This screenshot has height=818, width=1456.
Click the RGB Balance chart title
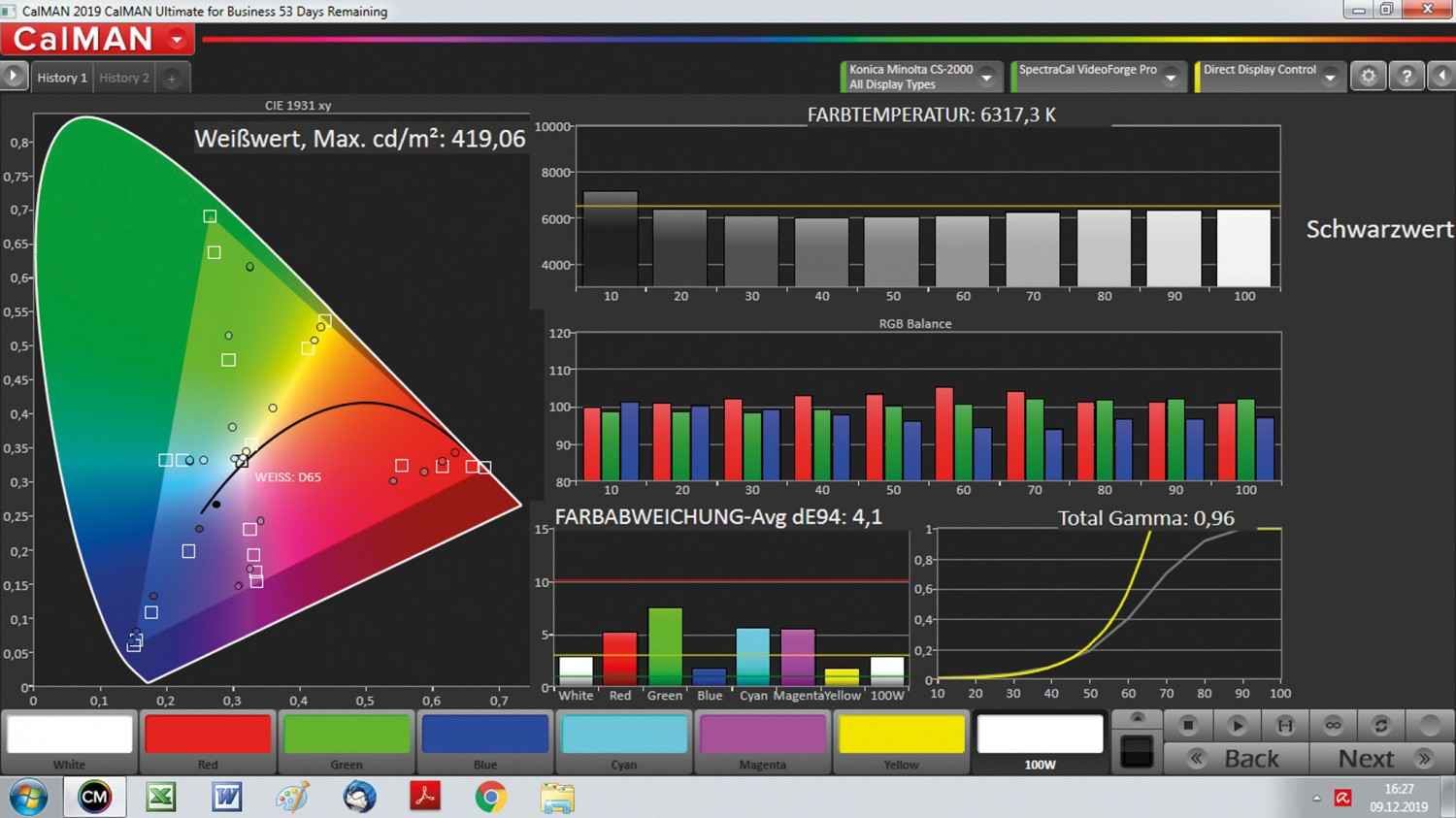[915, 324]
